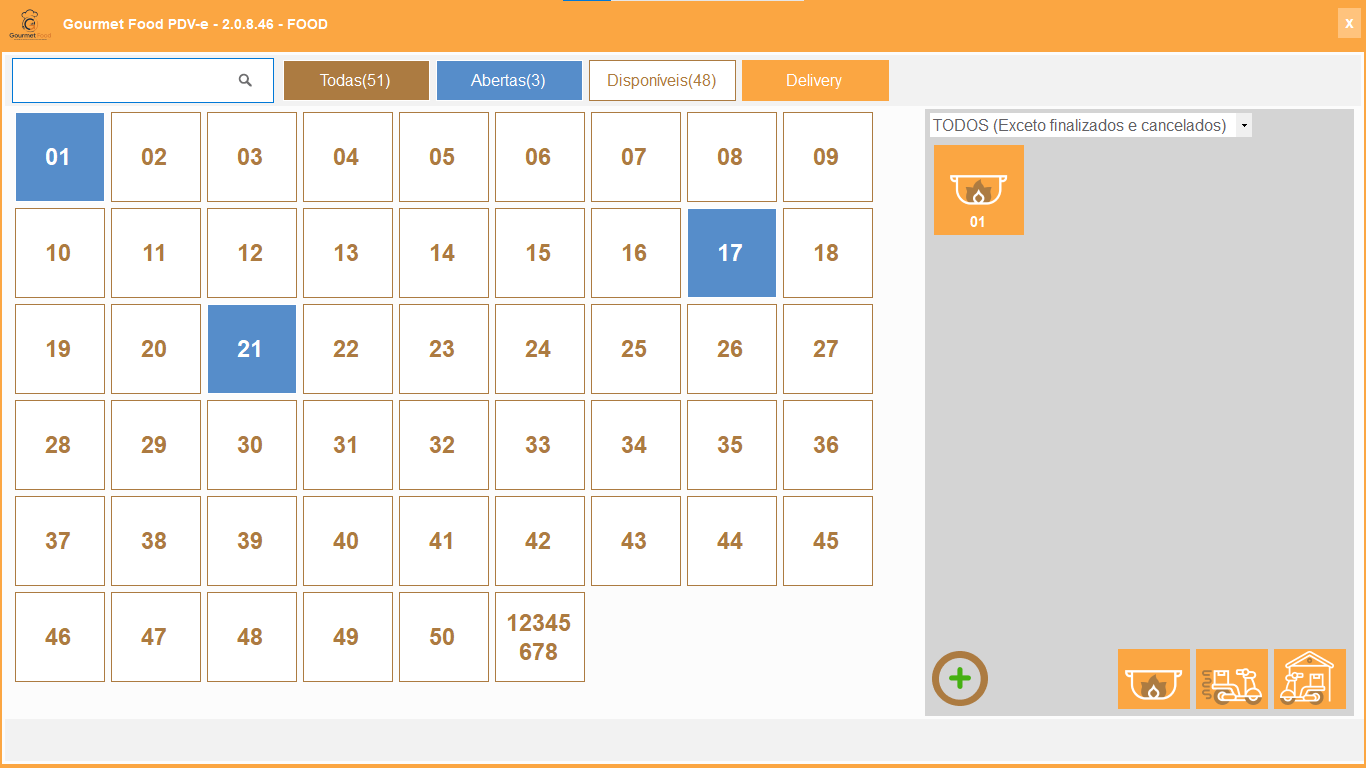Screen dimensions: 1366x768
Task: Select table 34
Action: pos(636,445)
